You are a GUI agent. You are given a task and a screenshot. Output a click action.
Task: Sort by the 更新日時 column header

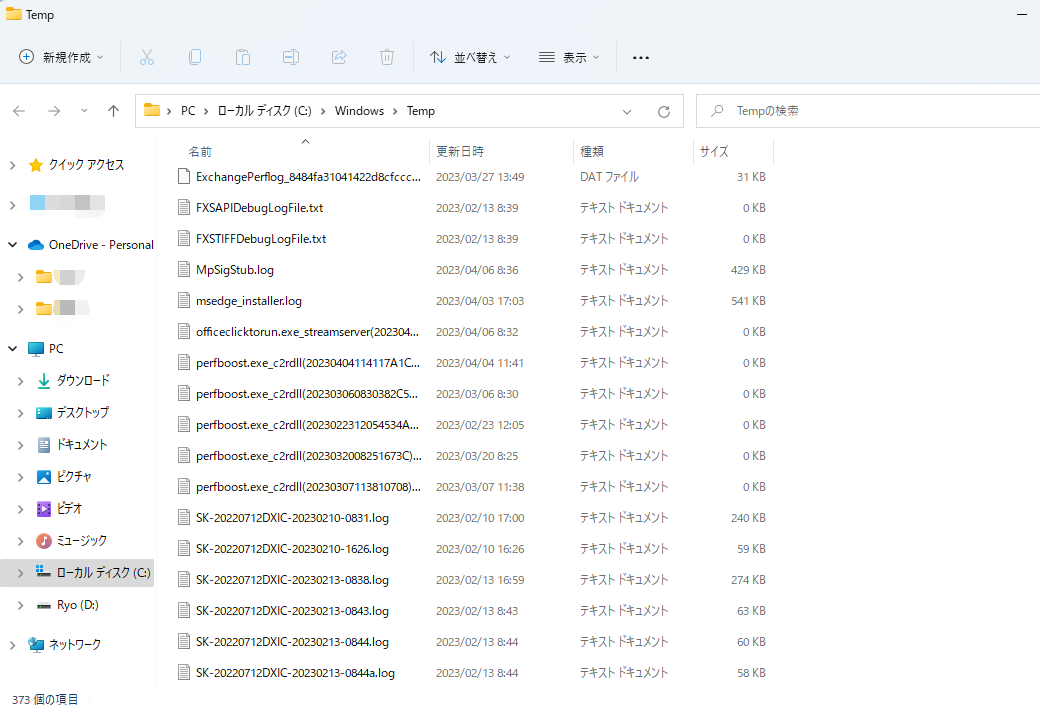[x=460, y=152]
